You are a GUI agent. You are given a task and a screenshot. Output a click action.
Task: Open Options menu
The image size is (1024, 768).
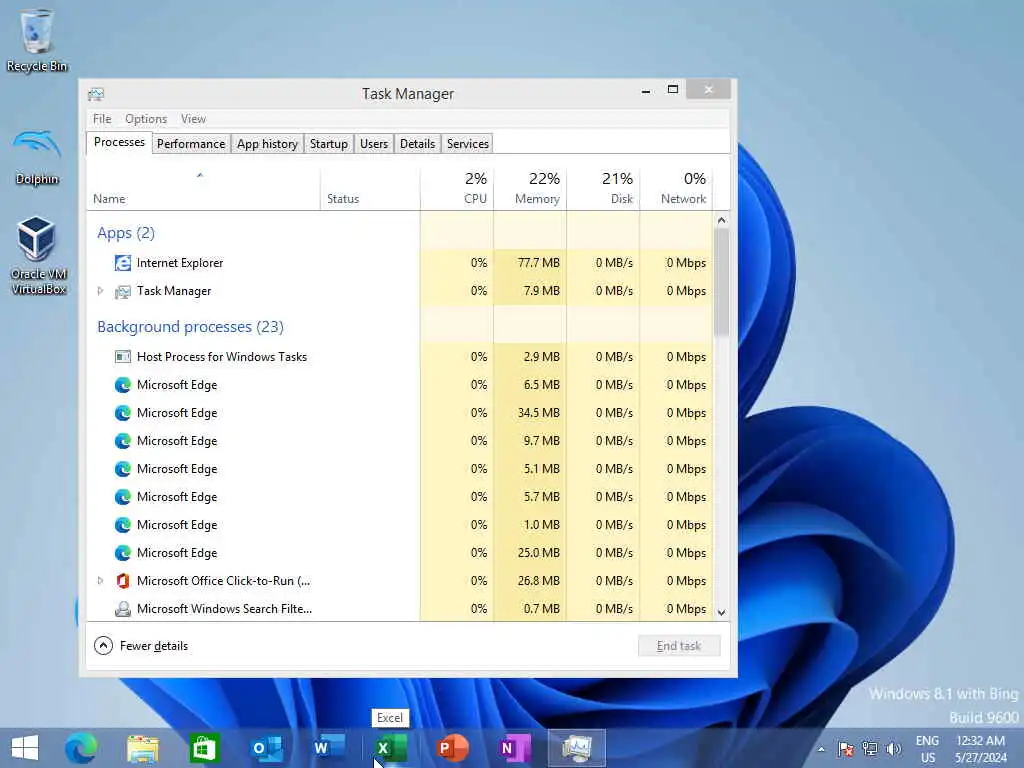tap(146, 119)
